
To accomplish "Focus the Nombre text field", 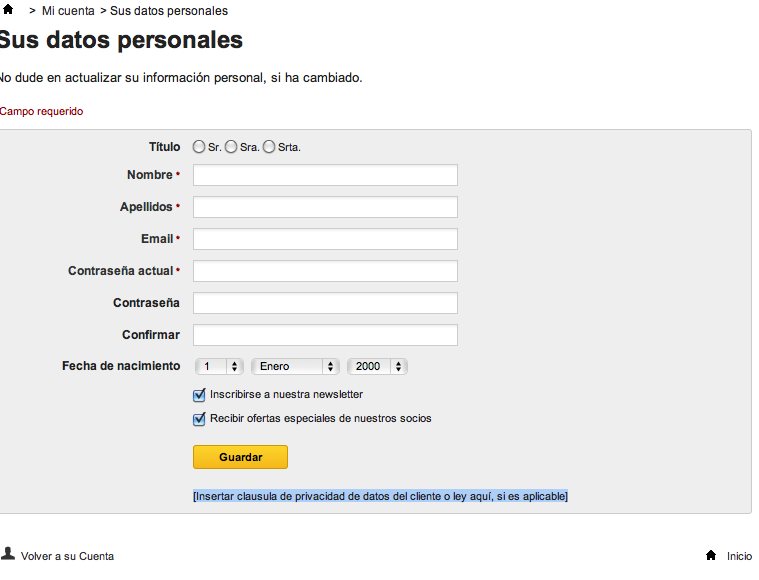I will click(x=325, y=175).
